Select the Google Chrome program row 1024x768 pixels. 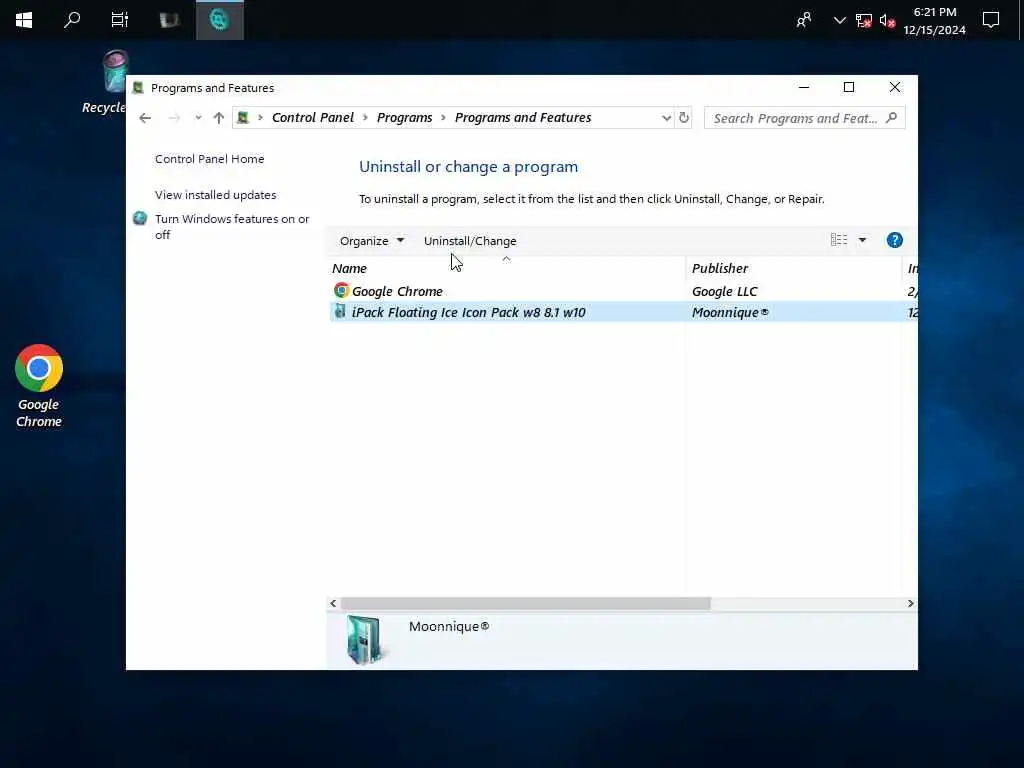pos(623,291)
